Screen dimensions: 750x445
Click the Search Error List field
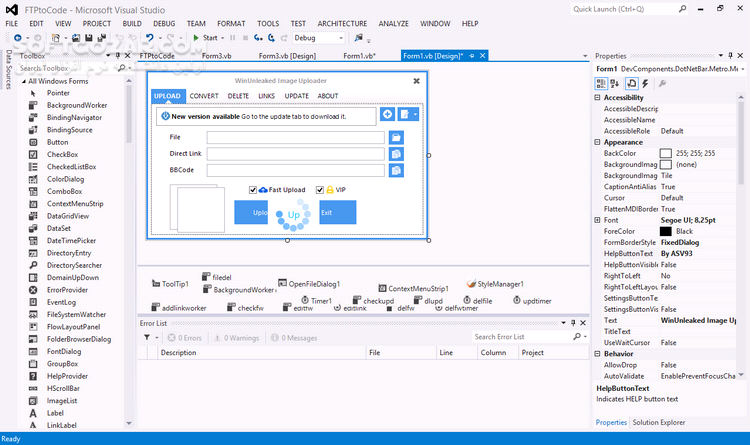click(521, 337)
